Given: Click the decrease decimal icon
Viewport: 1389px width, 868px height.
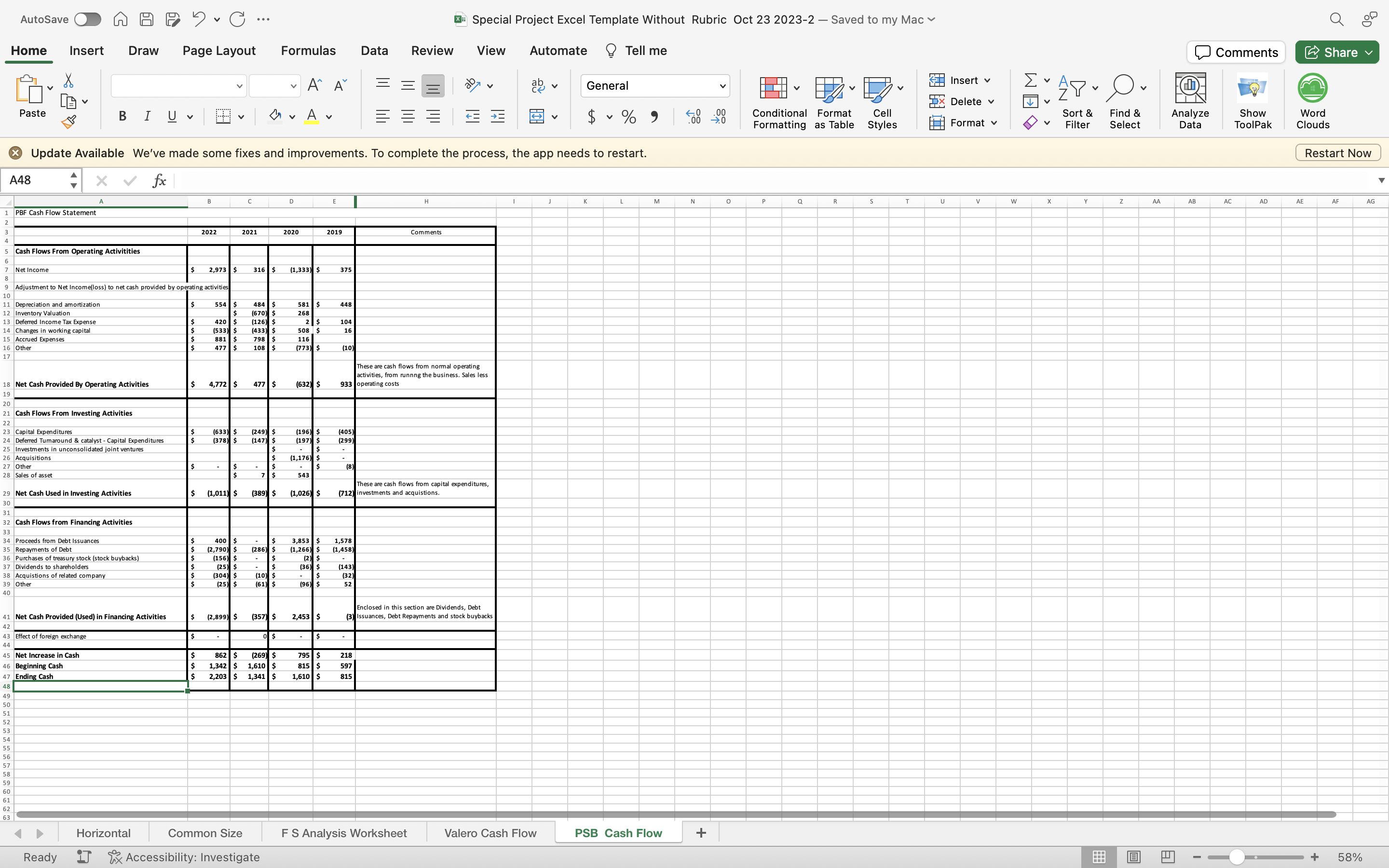Looking at the screenshot, I should coord(719,117).
